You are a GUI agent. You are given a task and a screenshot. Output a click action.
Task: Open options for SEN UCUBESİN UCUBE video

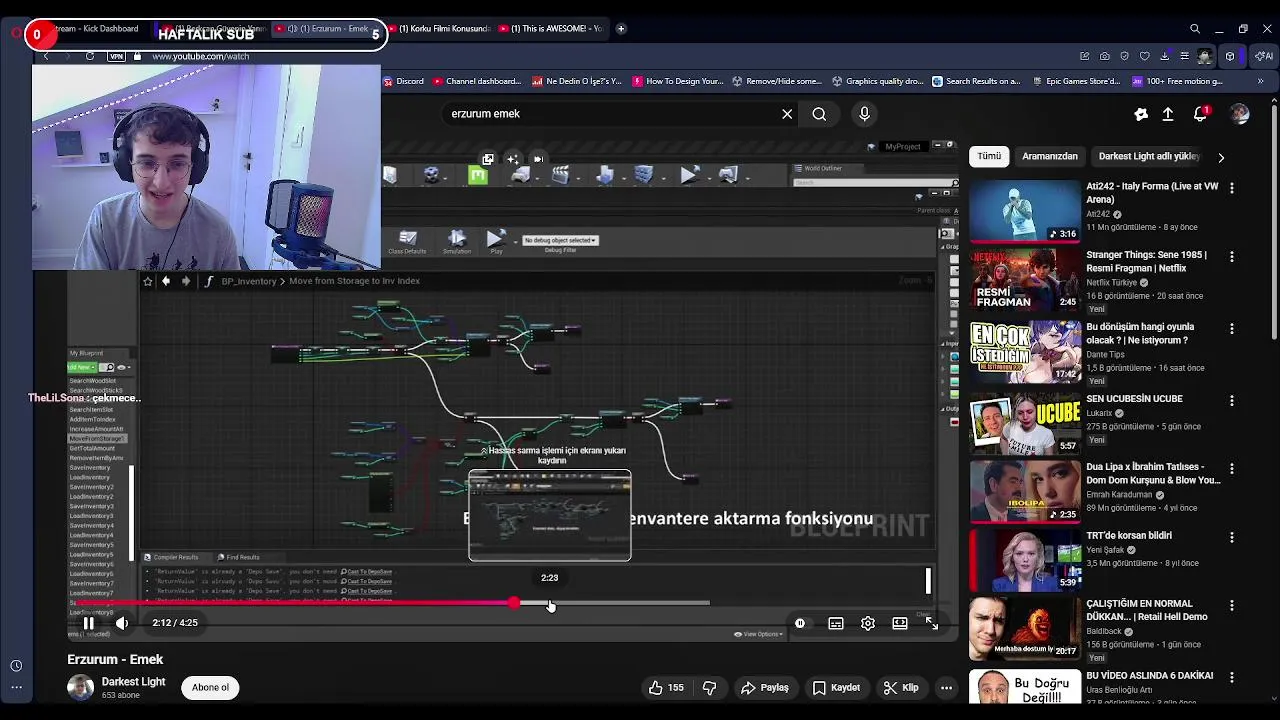[1231, 401]
